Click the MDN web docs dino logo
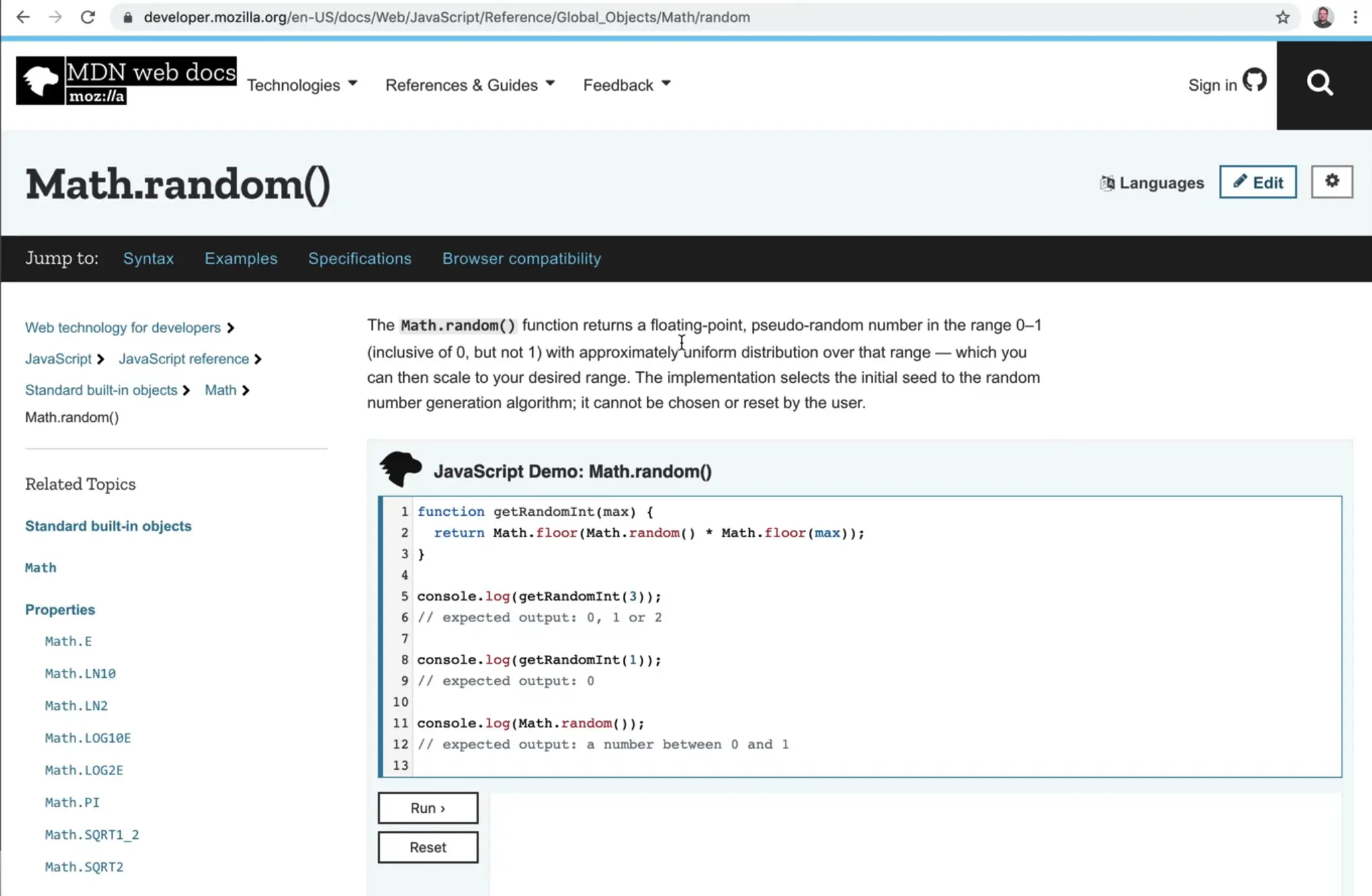The height and width of the screenshot is (896, 1372). click(x=40, y=81)
